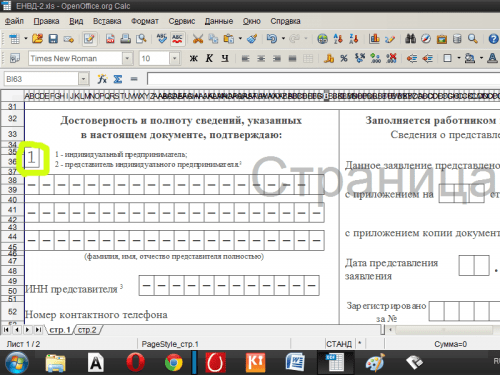Open the Вид menu
The height and width of the screenshot is (375, 500).
[76, 21]
